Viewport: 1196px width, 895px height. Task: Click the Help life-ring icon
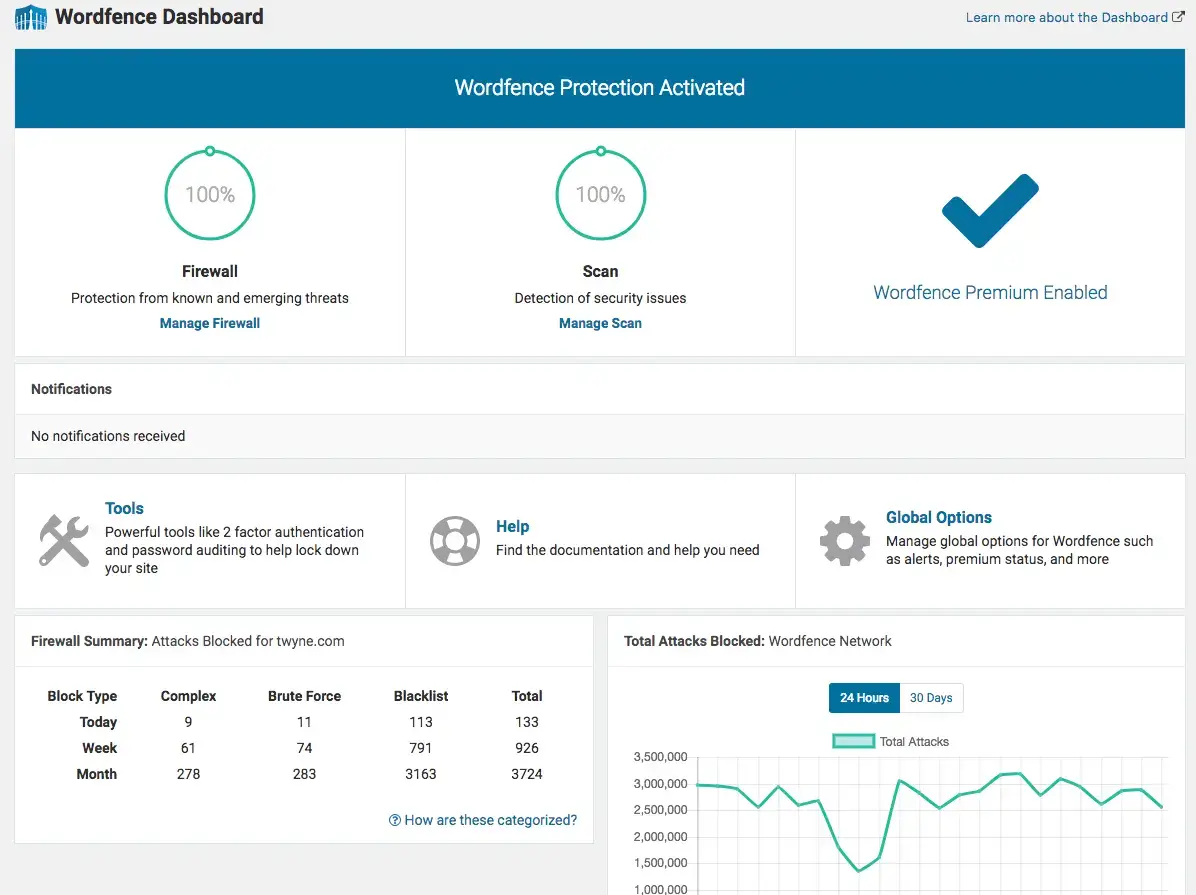click(x=455, y=540)
